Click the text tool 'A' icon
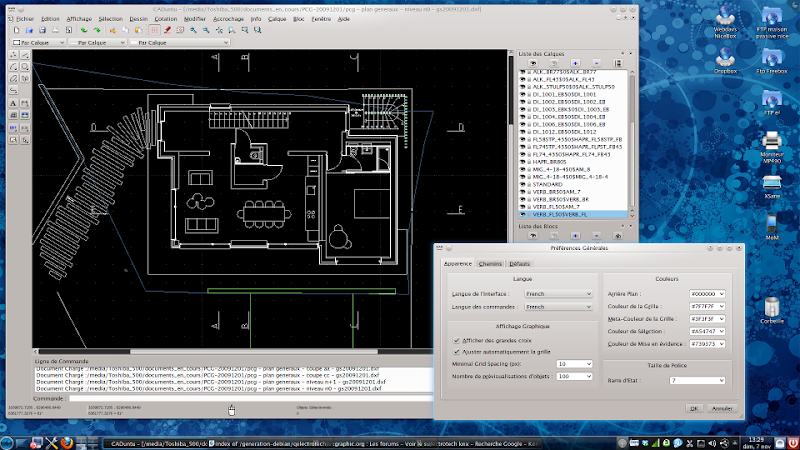This screenshot has height=450, width=800. pyautogui.click(x=13, y=103)
